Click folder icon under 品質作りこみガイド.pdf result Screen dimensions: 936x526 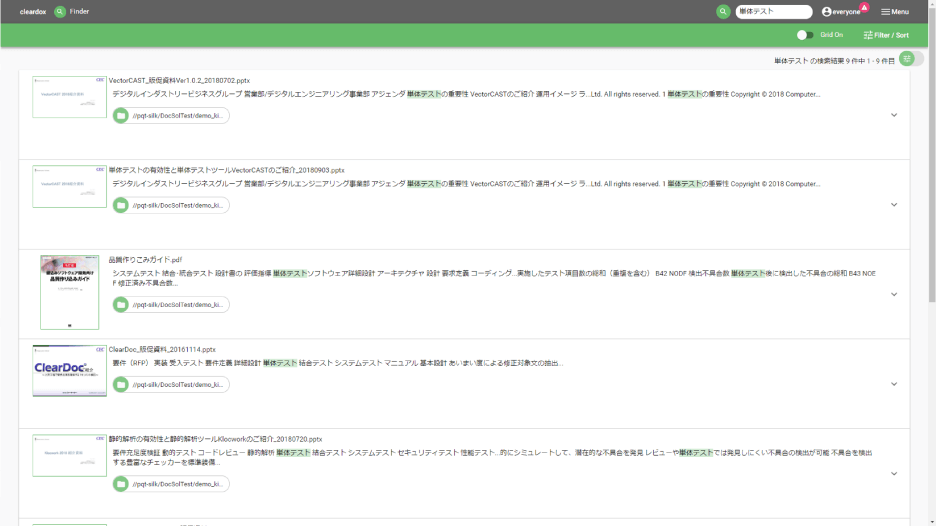[121, 304]
